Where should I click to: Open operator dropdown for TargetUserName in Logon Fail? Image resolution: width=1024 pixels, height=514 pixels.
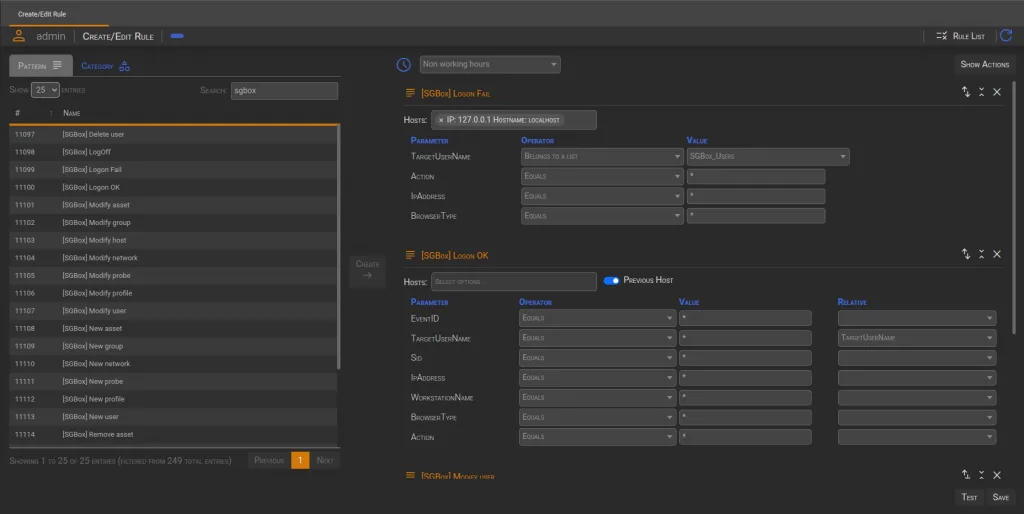[602, 157]
